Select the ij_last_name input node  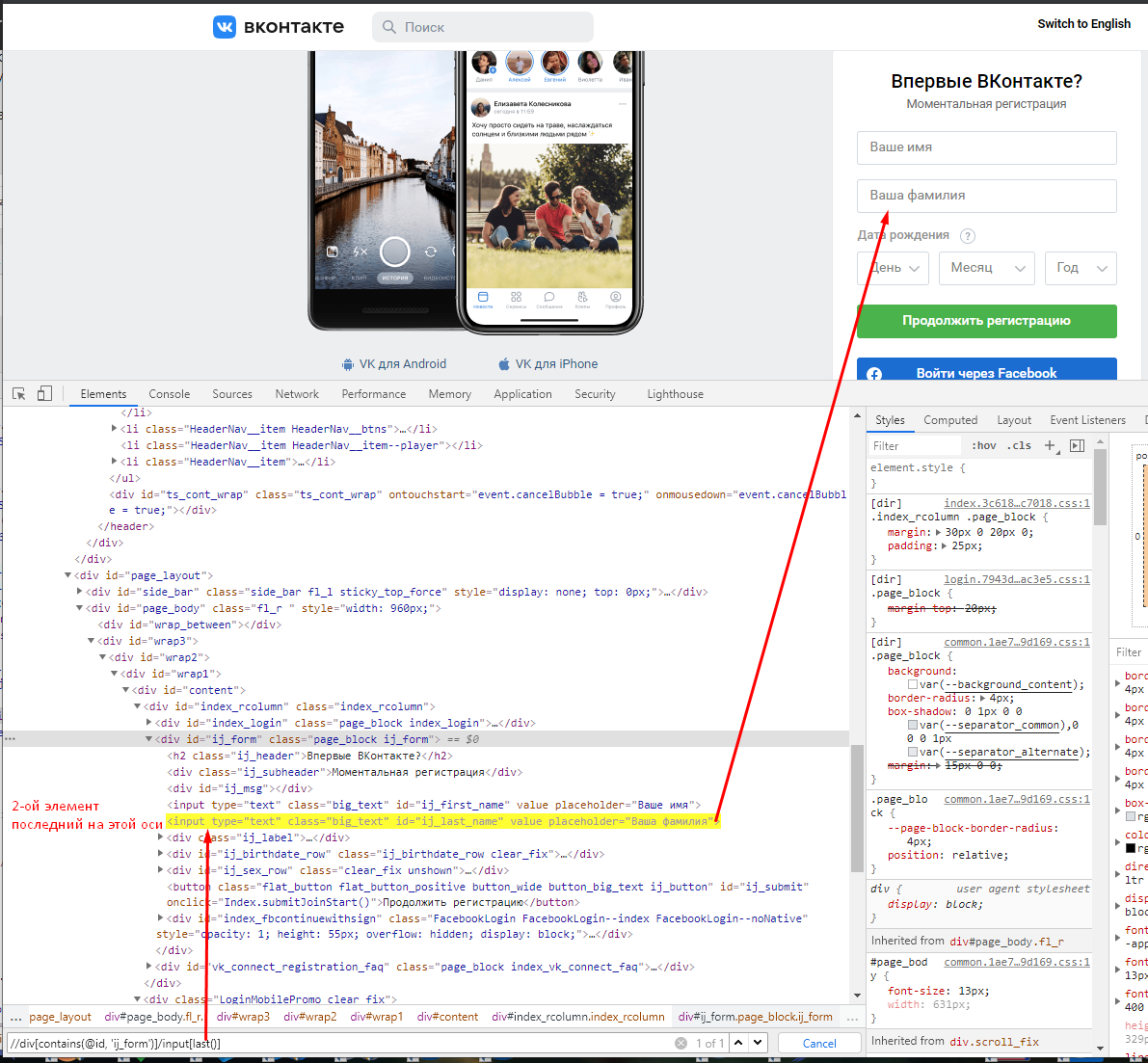(x=443, y=821)
